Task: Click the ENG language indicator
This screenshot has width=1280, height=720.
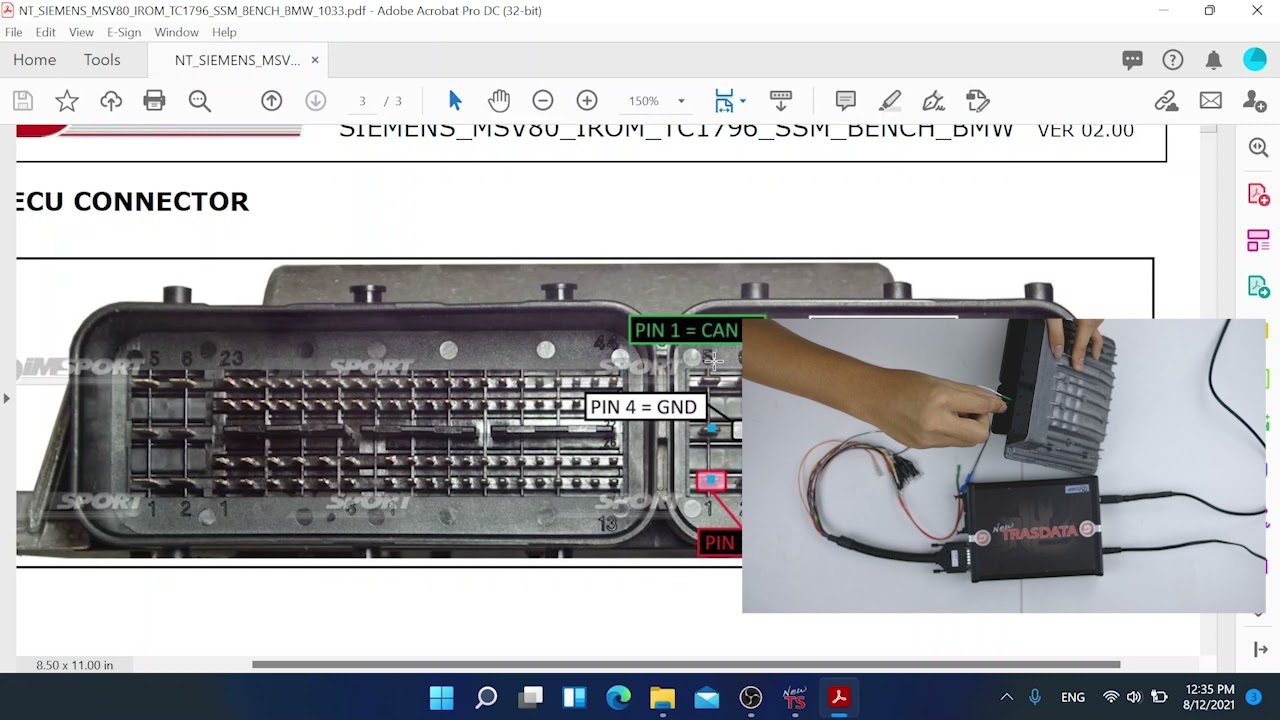Action: 1073,697
